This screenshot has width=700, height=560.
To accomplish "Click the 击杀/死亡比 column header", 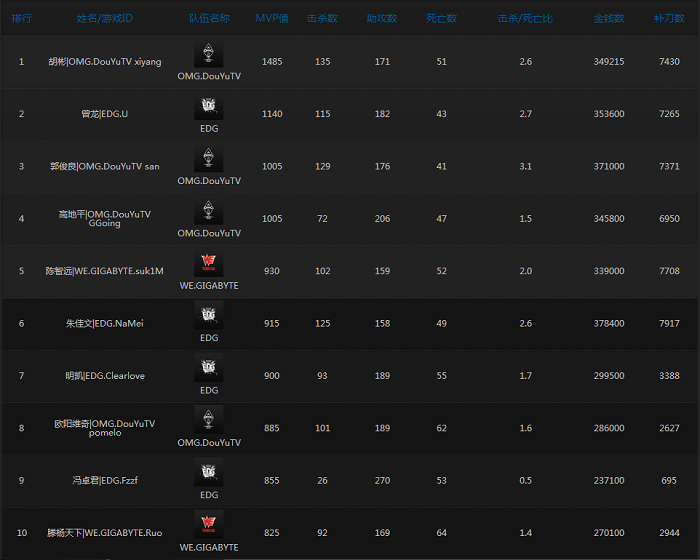I will (x=525, y=18).
